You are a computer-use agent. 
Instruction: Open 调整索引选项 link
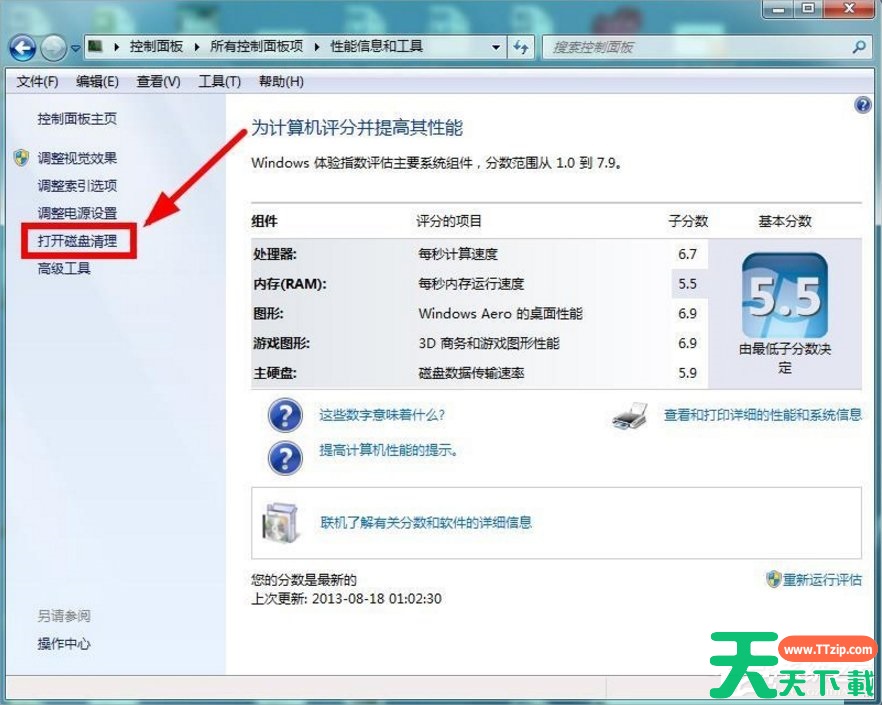click(x=77, y=186)
